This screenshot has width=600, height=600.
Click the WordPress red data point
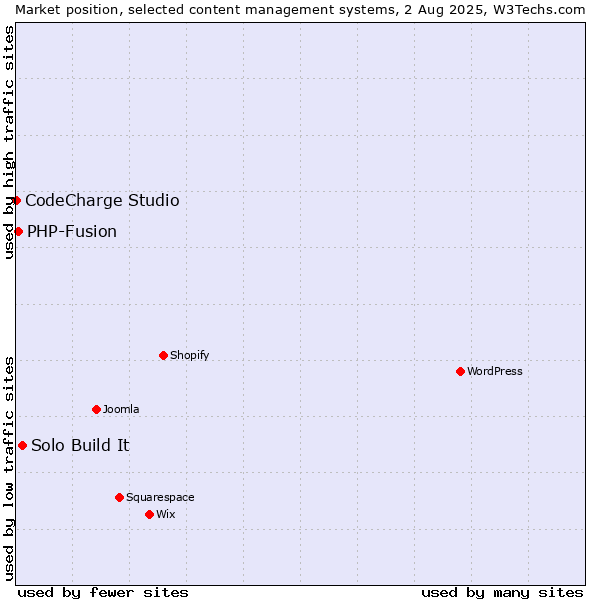point(460,372)
